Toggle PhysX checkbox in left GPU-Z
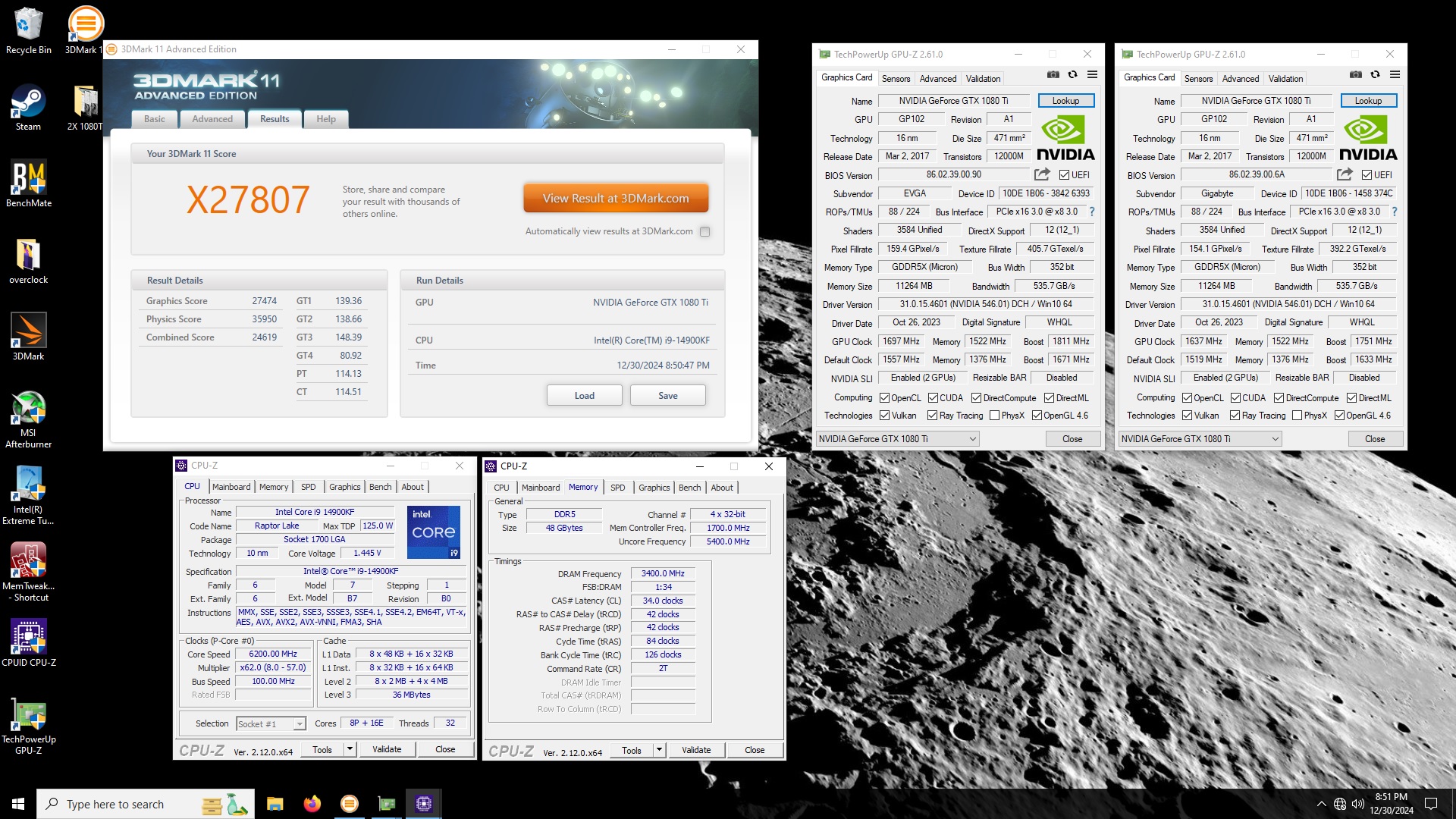The image size is (1456, 819). click(994, 416)
